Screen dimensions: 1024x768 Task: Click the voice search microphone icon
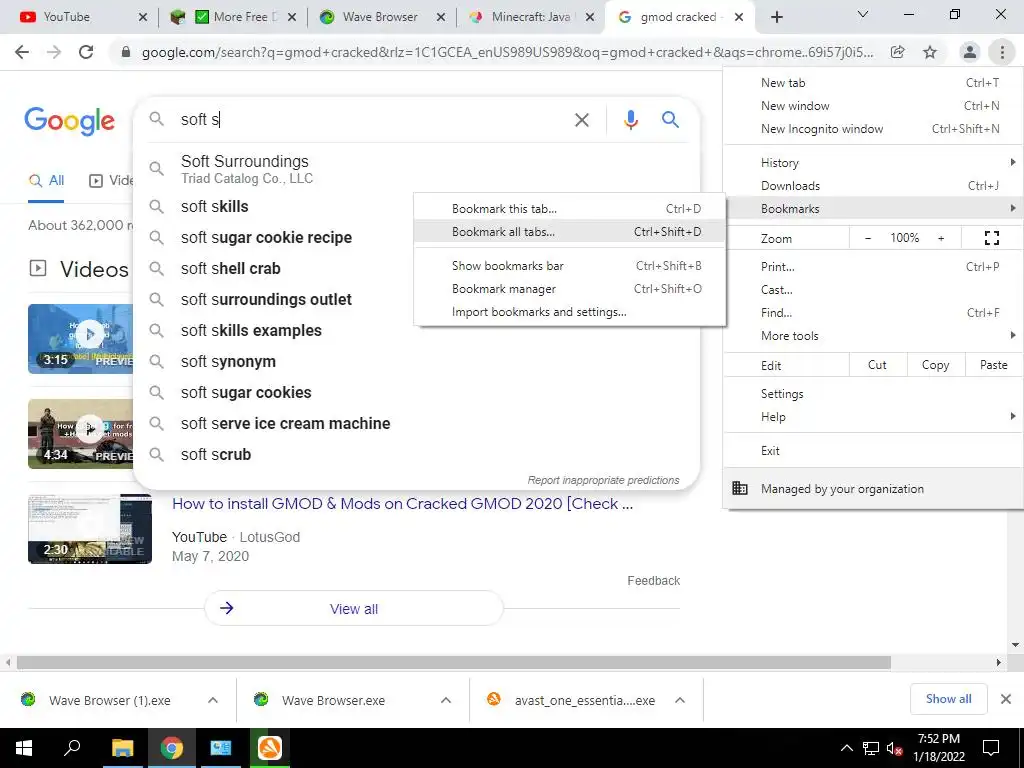point(630,120)
